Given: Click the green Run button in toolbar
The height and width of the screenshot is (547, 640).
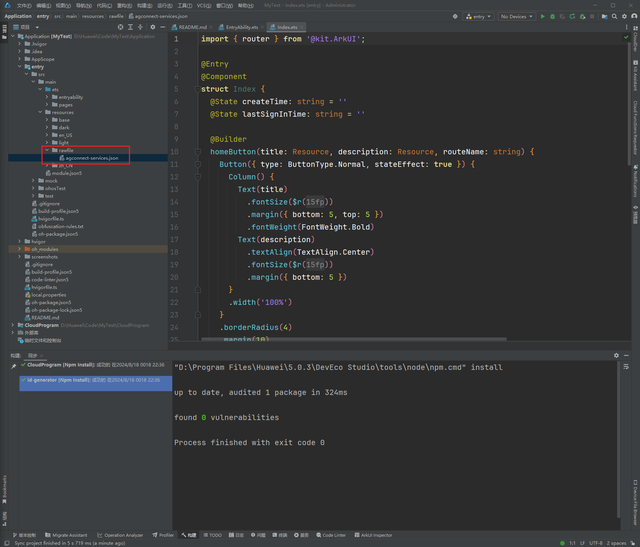Looking at the screenshot, I should [x=543, y=16].
